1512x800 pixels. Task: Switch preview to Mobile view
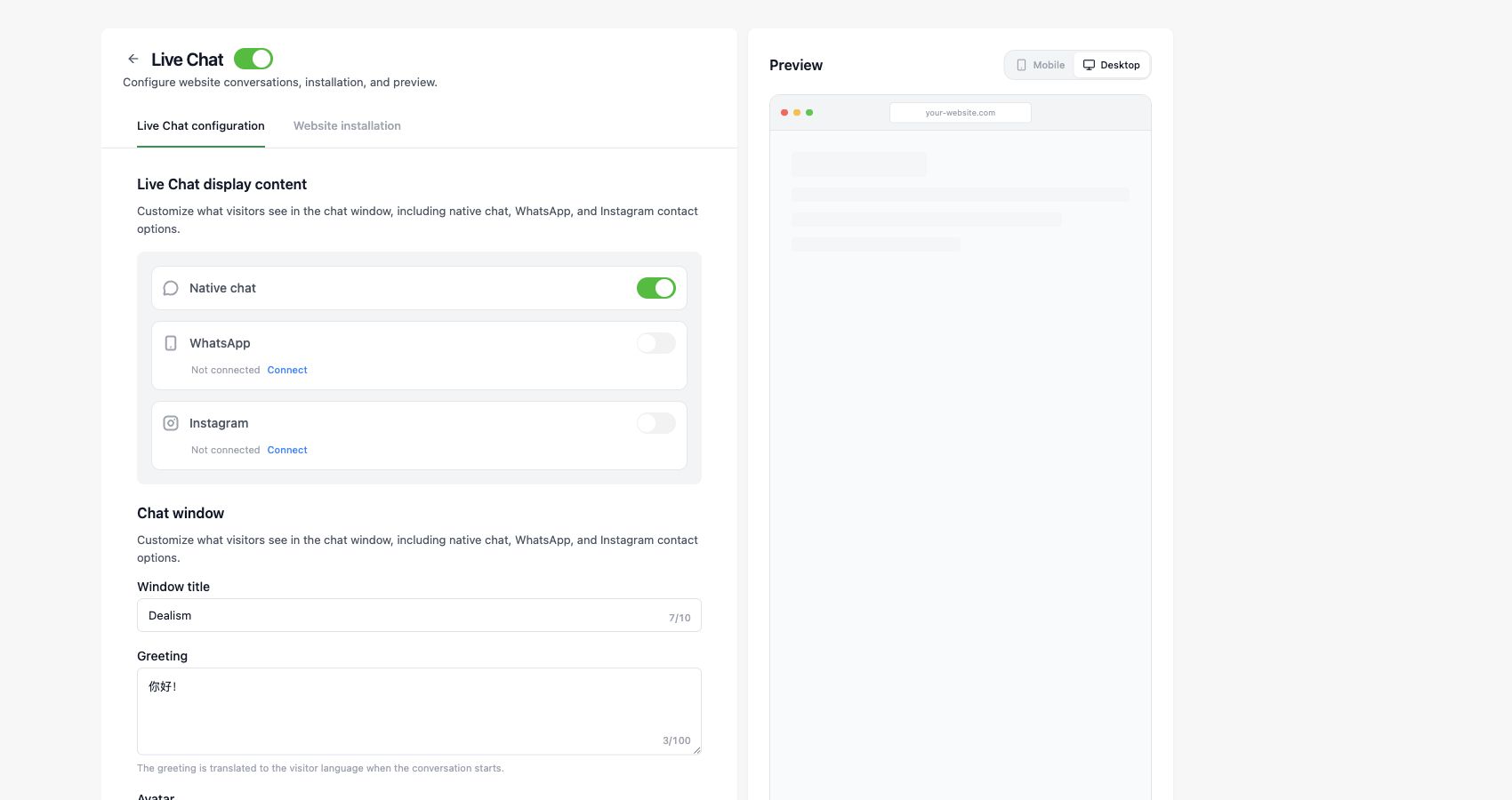coord(1041,65)
